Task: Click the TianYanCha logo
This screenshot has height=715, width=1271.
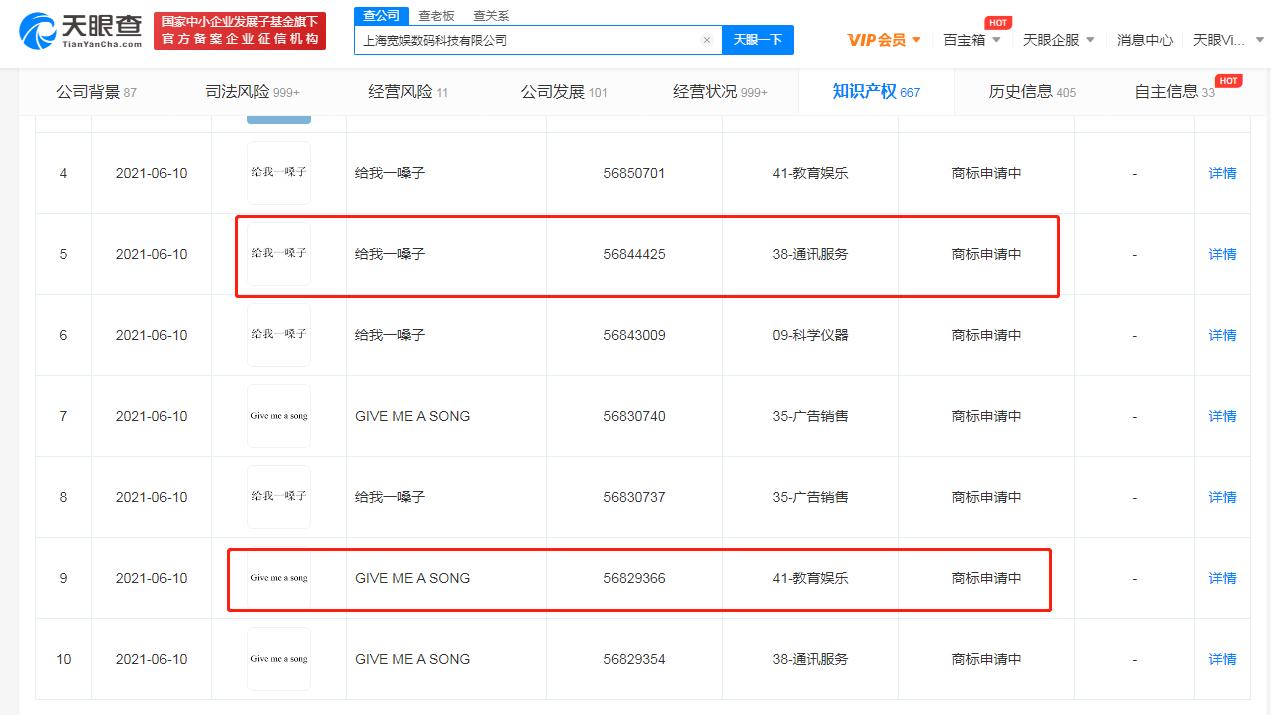Action: coord(81,31)
